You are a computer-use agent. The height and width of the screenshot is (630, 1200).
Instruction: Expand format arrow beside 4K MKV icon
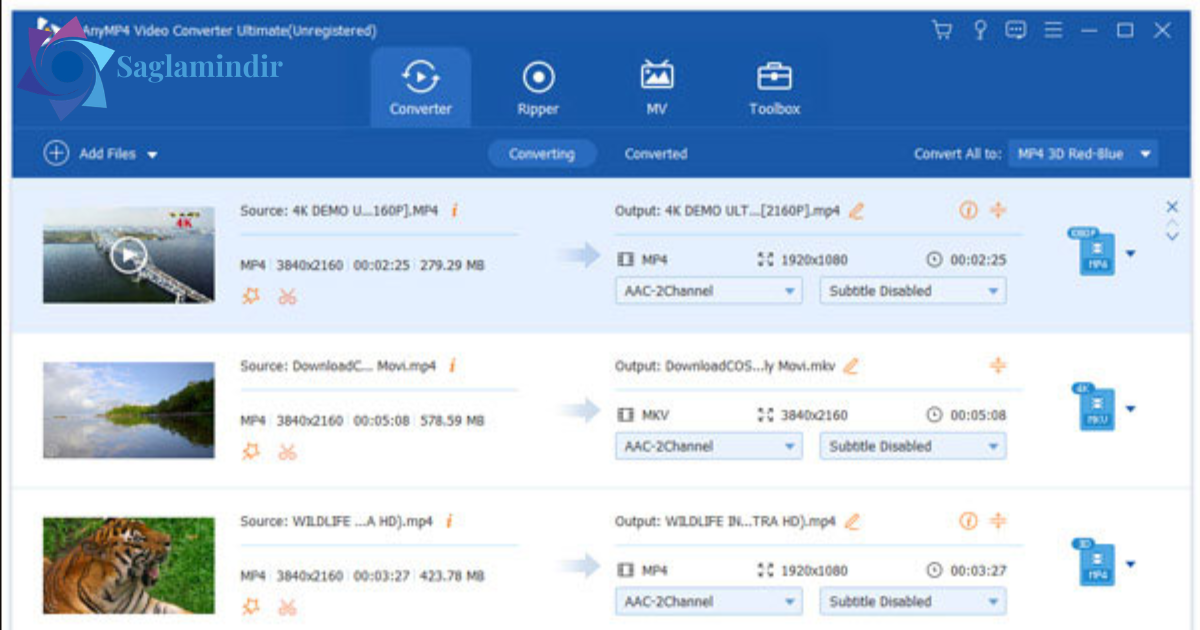pyautogui.click(x=1130, y=409)
